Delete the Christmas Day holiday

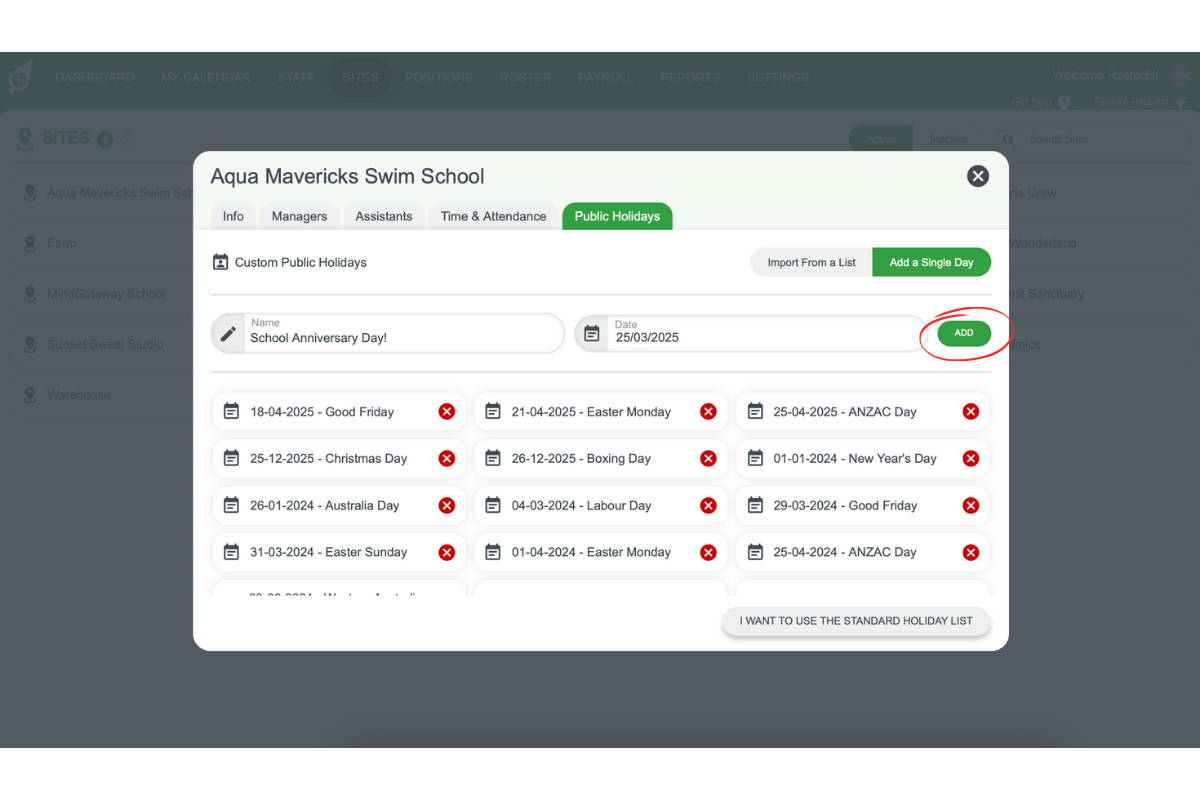[x=447, y=459]
